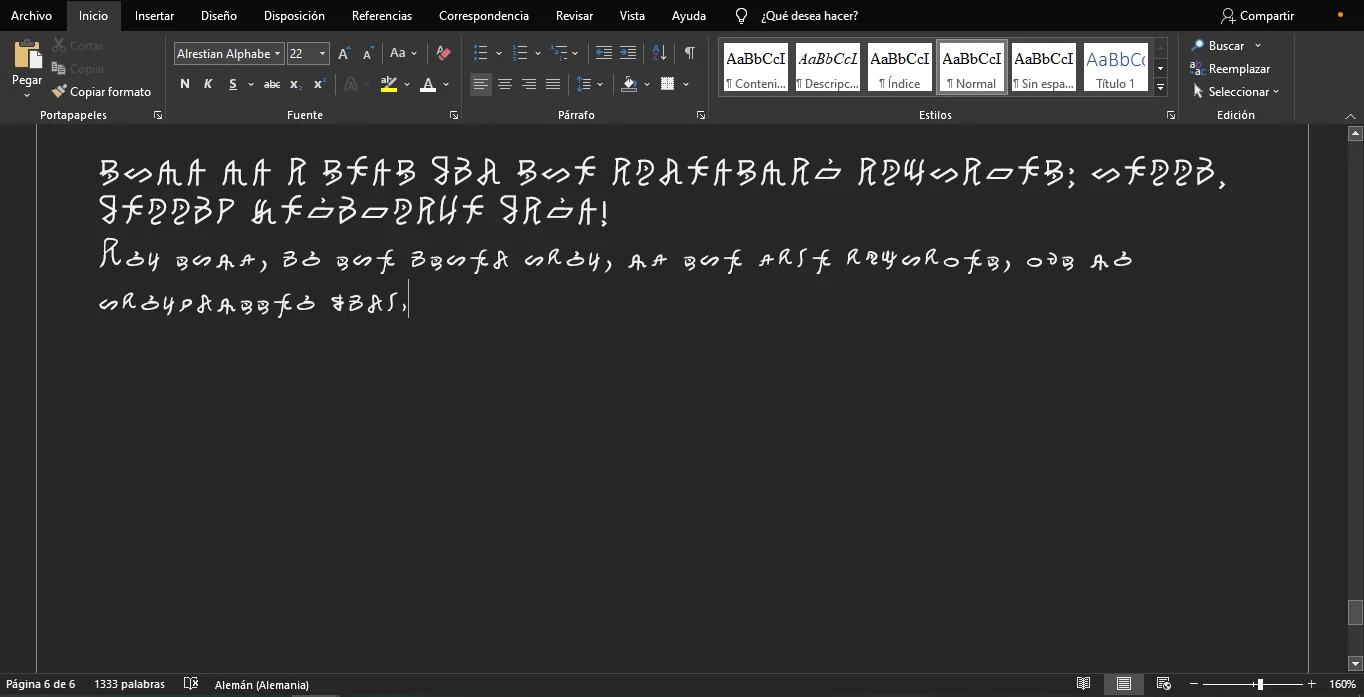Open the Insertar ribbon tab
Viewport: 1364px width, 697px height.
click(x=154, y=16)
